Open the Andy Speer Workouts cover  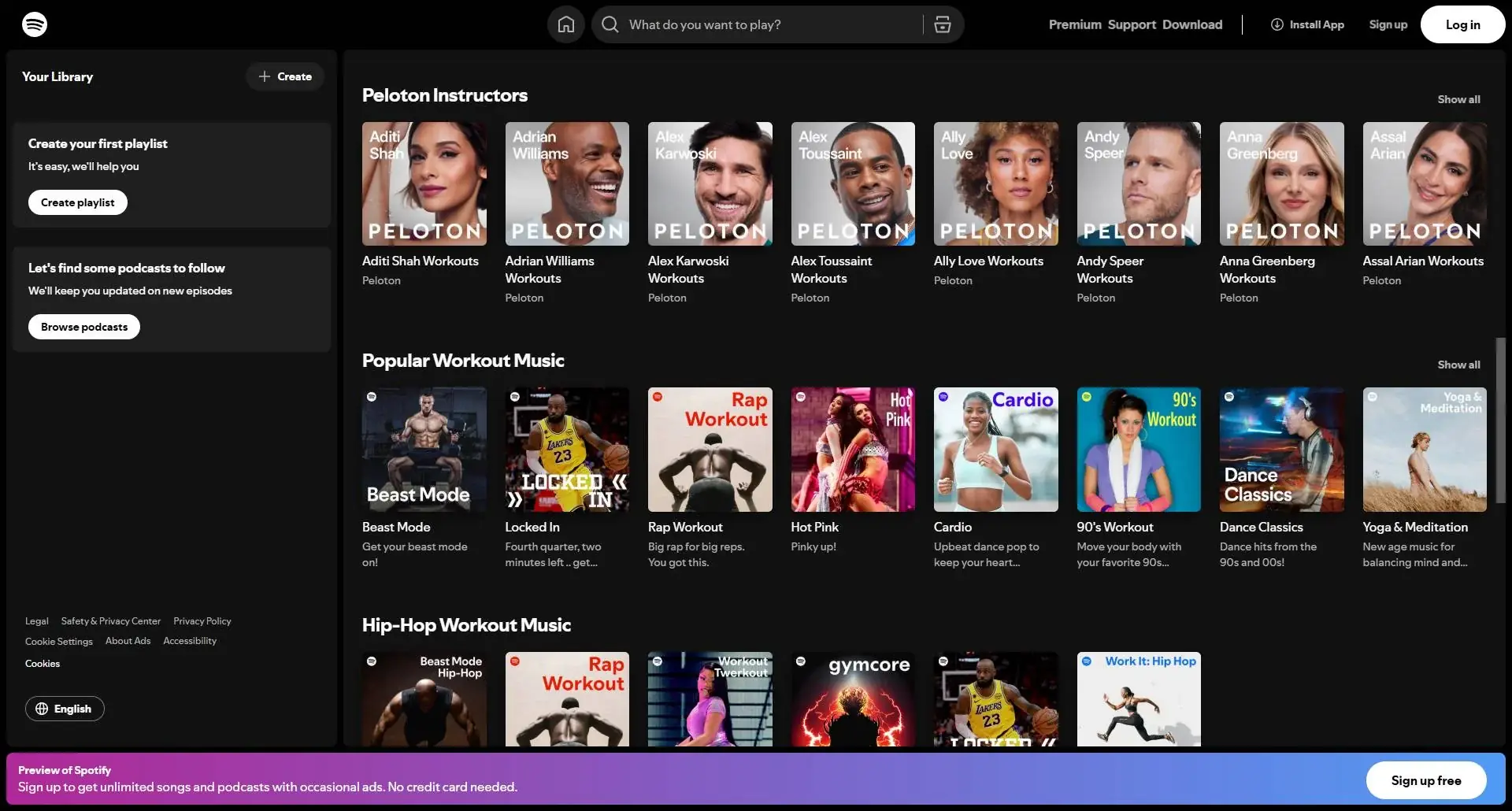click(1139, 183)
